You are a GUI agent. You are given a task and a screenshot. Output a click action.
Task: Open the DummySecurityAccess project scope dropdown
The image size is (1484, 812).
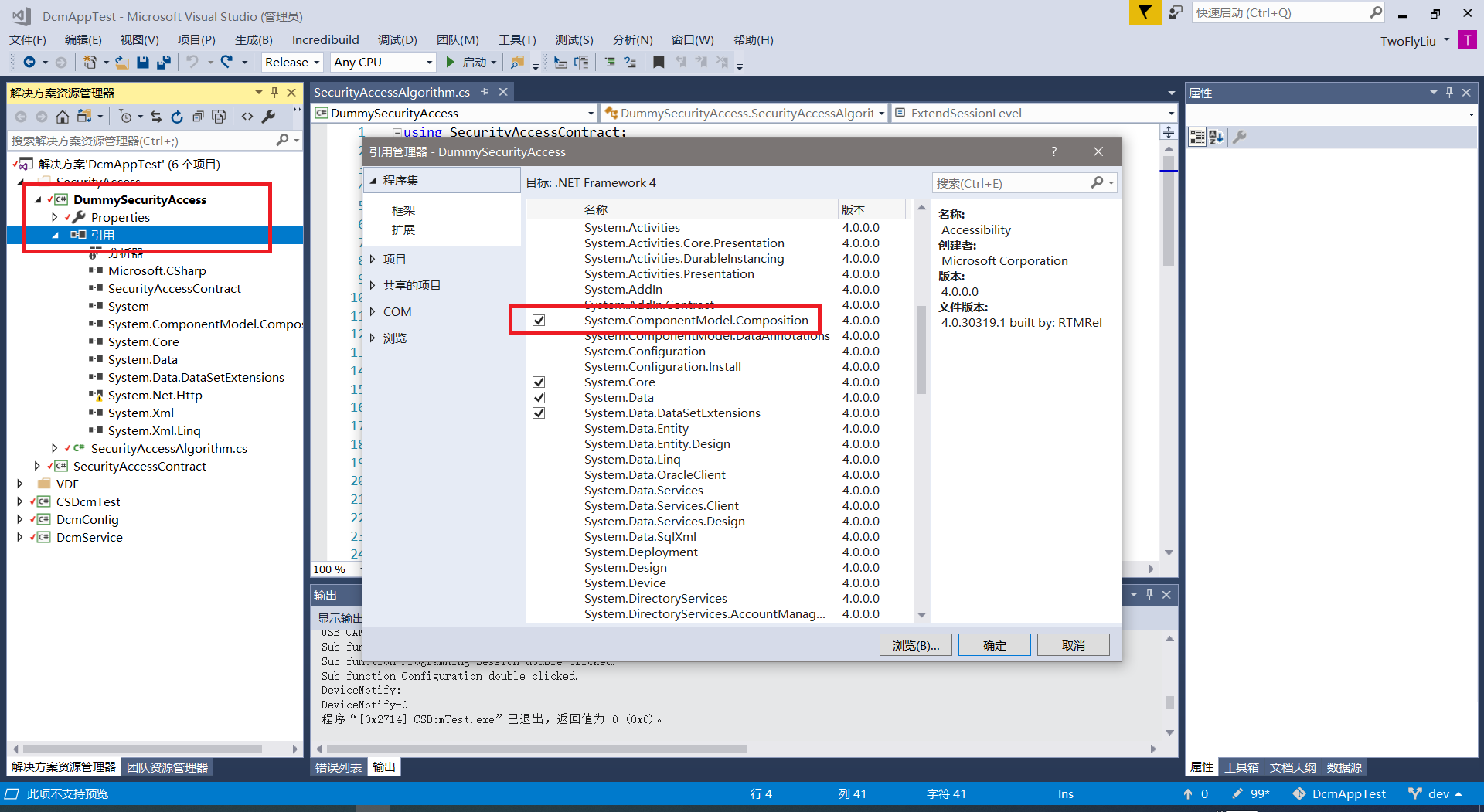click(454, 113)
